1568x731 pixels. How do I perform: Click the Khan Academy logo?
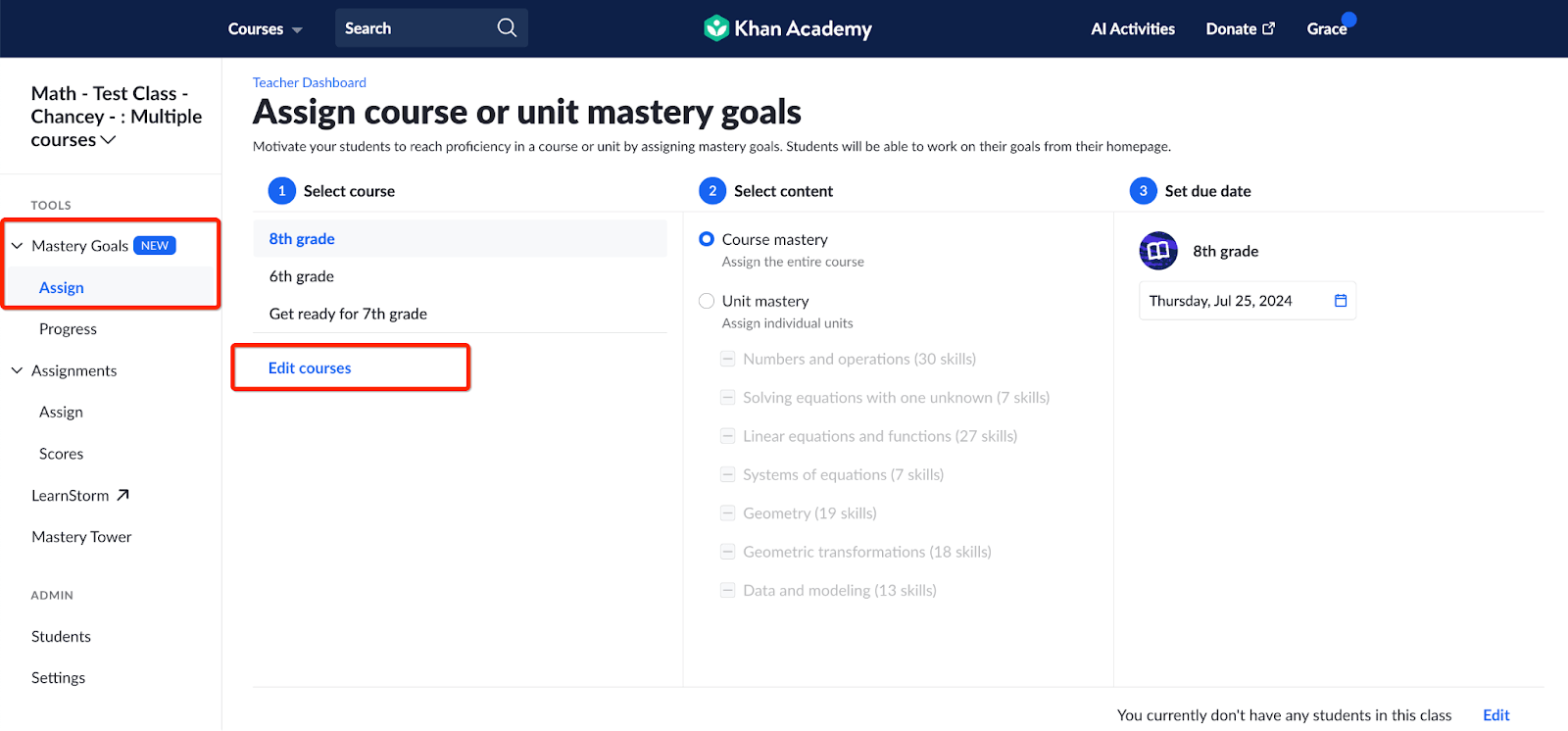tap(788, 28)
